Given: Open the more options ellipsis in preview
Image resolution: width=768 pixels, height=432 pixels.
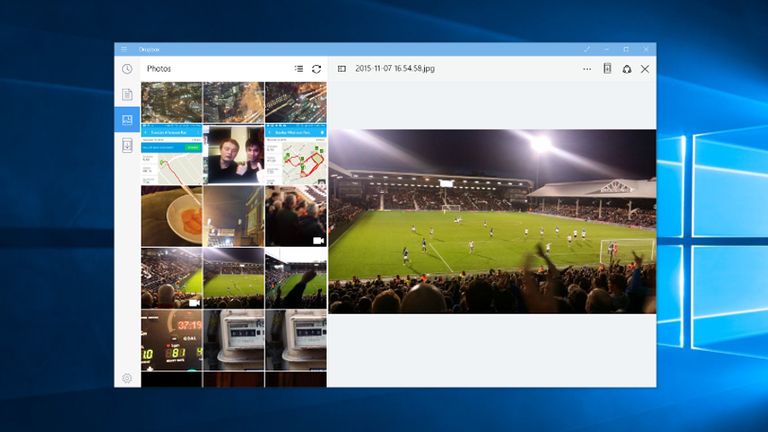Looking at the screenshot, I should (x=587, y=69).
